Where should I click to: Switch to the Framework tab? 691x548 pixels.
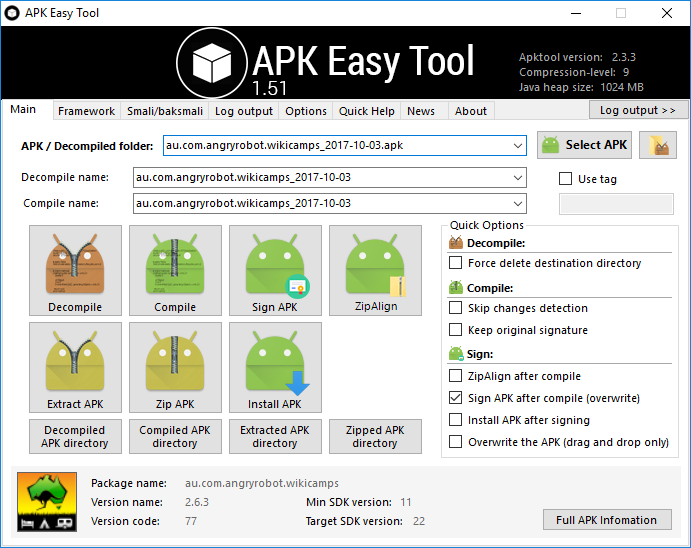coord(86,111)
